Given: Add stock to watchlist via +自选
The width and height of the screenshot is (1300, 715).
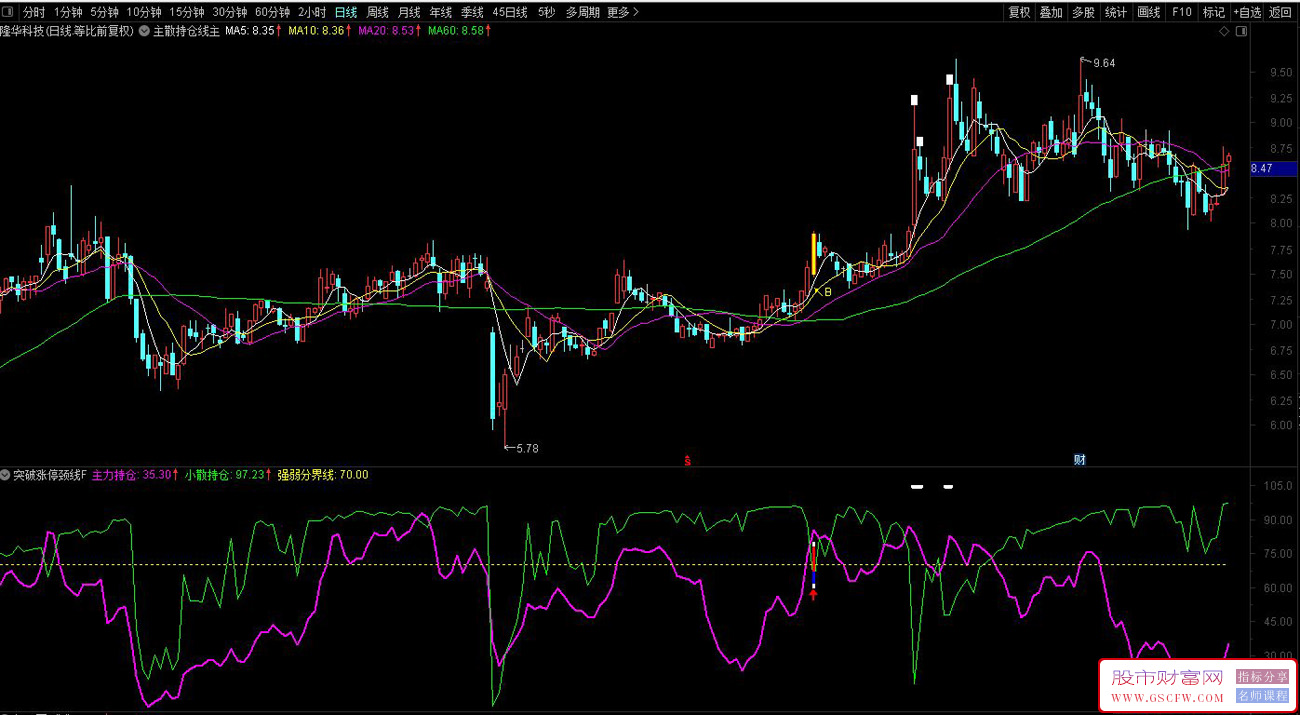Looking at the screenshot, I should pyautogui.click(x=1247, y=13).
